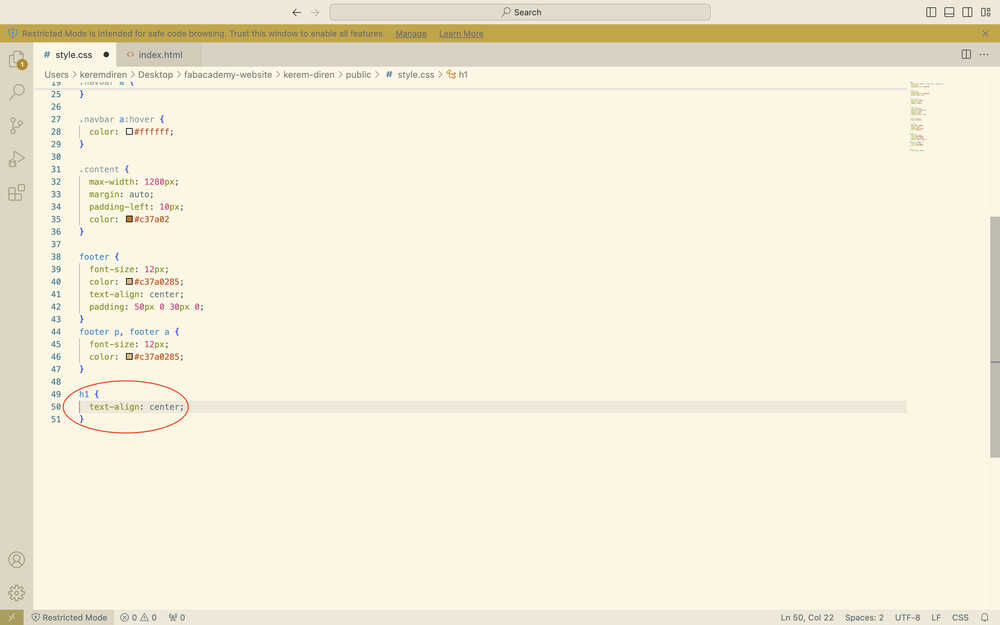
Task: Open the #c37a02 color swatch on line 35
Action: (129, 219)
